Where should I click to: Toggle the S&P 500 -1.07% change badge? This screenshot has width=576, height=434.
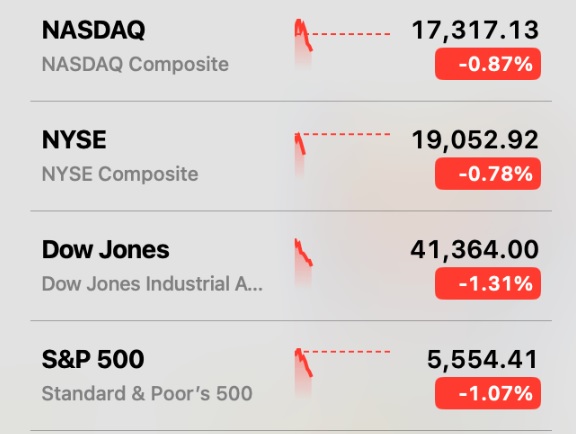point(488,393)
